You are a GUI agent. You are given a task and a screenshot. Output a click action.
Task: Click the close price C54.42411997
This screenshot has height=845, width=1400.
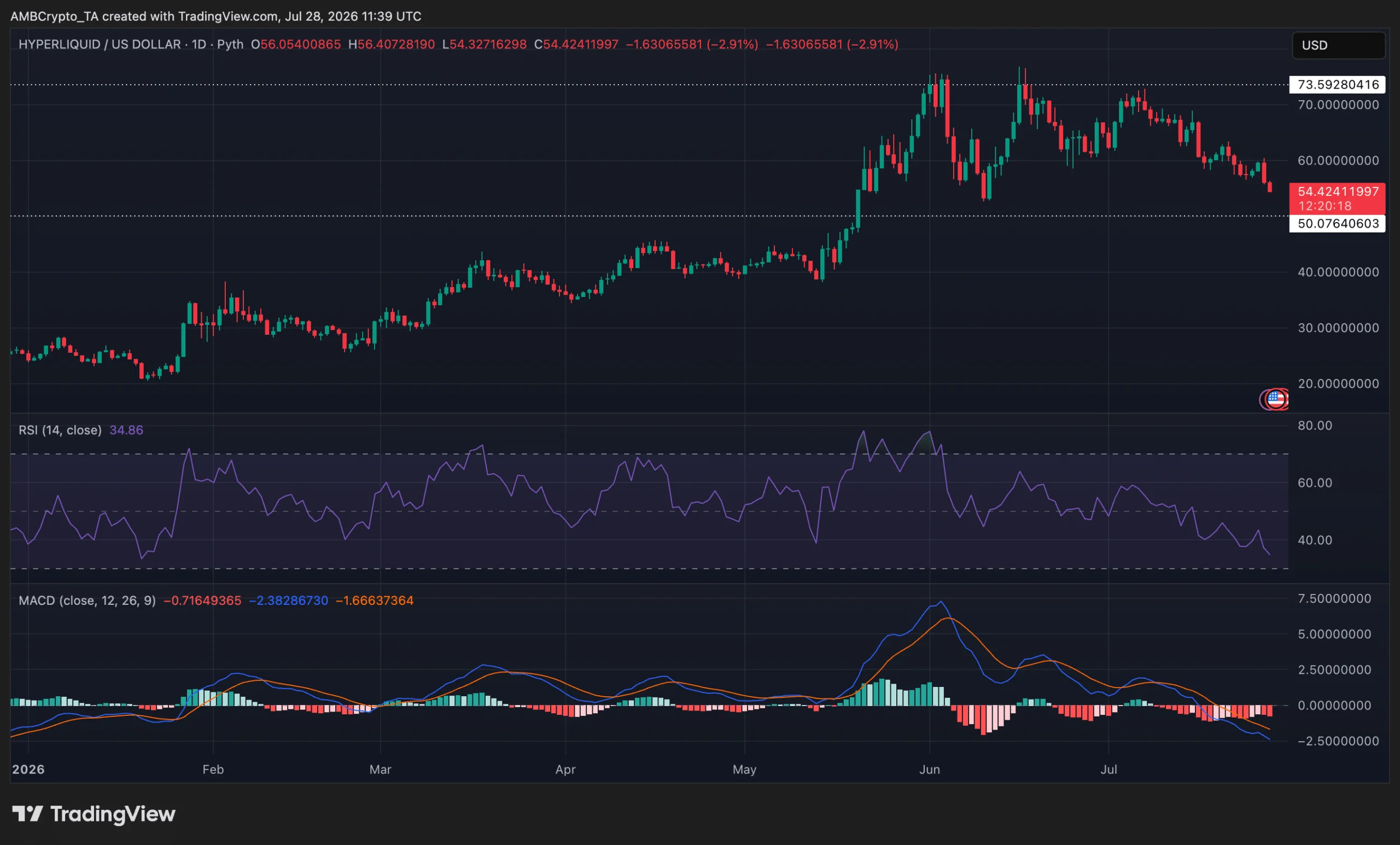click(x=576, y=44)
